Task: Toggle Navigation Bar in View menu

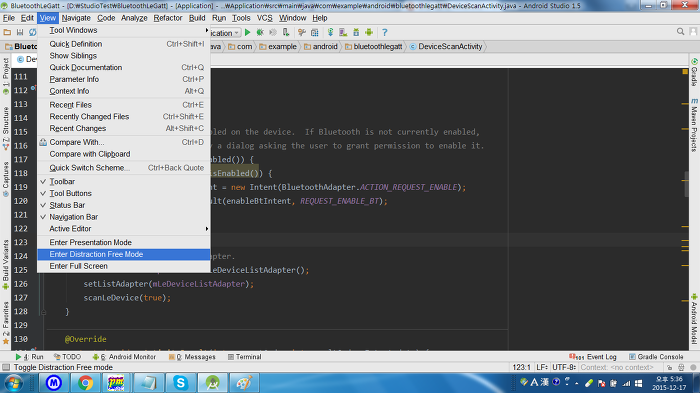Action: point(124,217)
